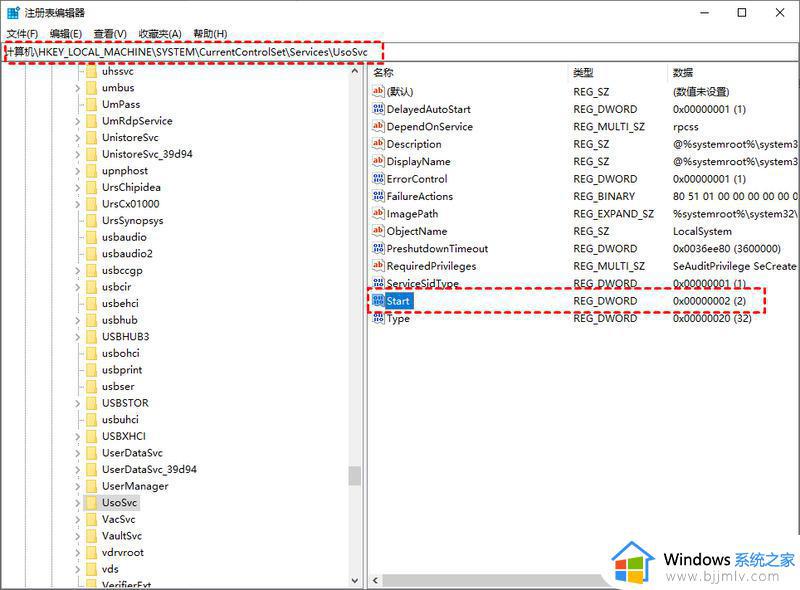Select the vdrvroot key in tree
The width and height of the screenshot is (800, 590).
coord(122,553)
